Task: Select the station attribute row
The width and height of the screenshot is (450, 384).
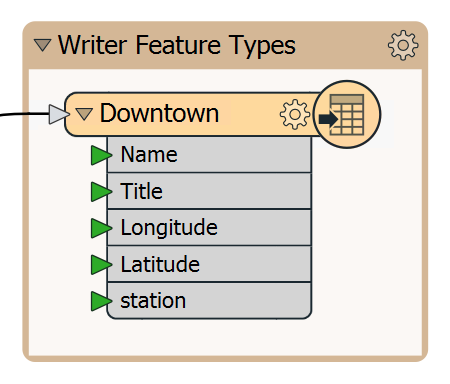Action: pyautogui.click(x=209, y=301)
